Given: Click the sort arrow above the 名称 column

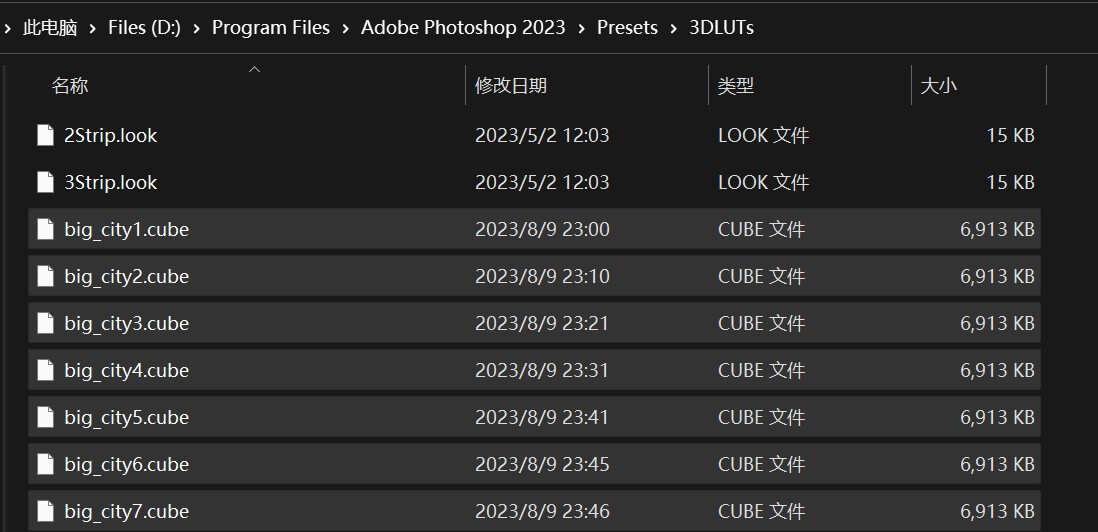Looking at the screenshot, I should (x=255, y=69).
